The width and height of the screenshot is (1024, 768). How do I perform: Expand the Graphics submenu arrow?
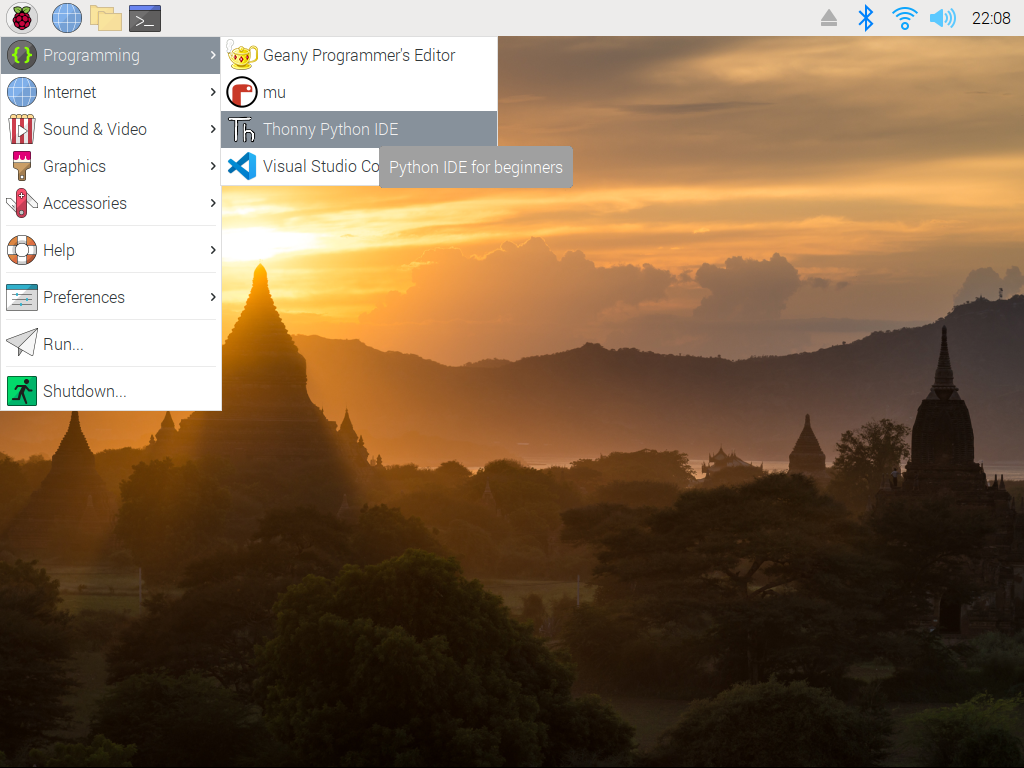(x=213, y=166)
